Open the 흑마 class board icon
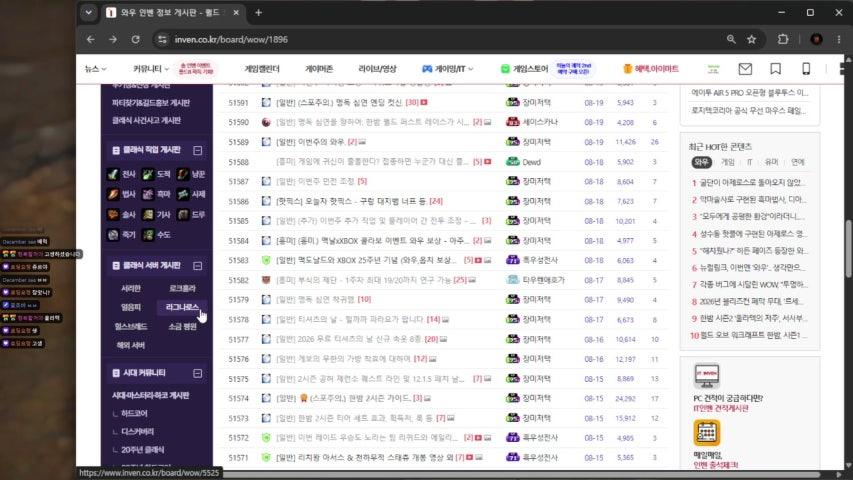853x480 pixels. (x=148, y=194)
